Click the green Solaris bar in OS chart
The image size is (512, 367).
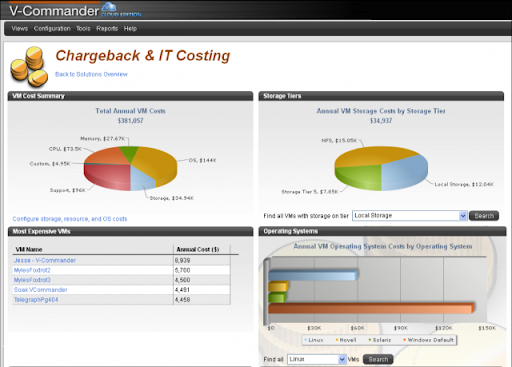277,297
